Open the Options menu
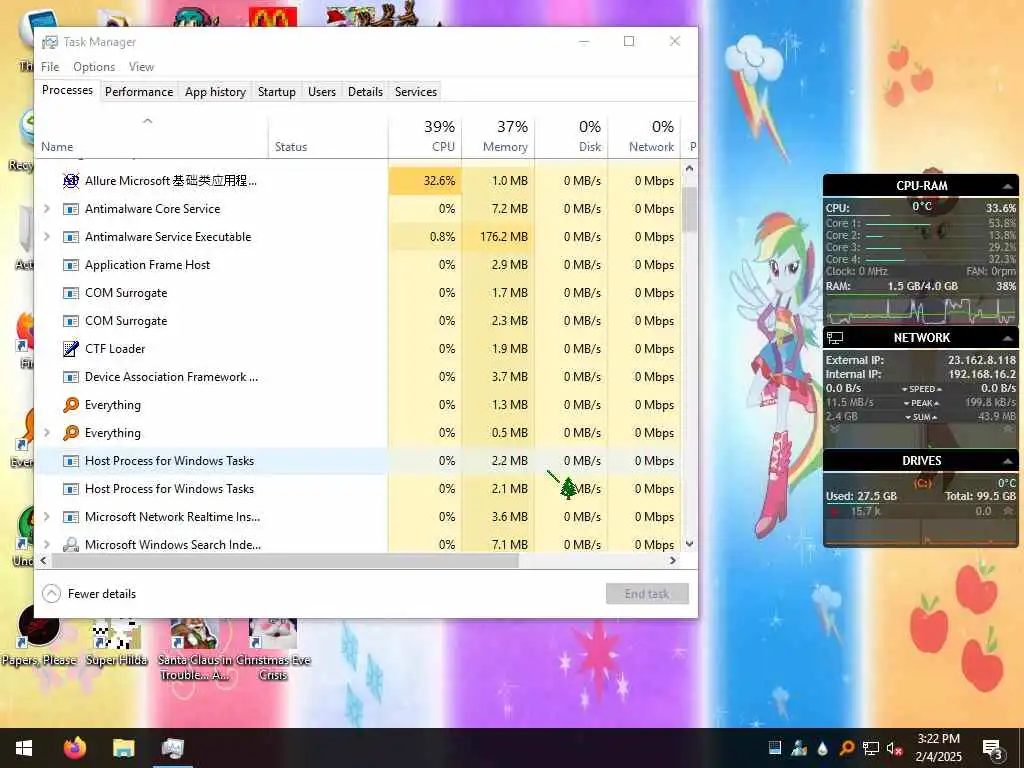1024x768 pixels. pos(94,67)
